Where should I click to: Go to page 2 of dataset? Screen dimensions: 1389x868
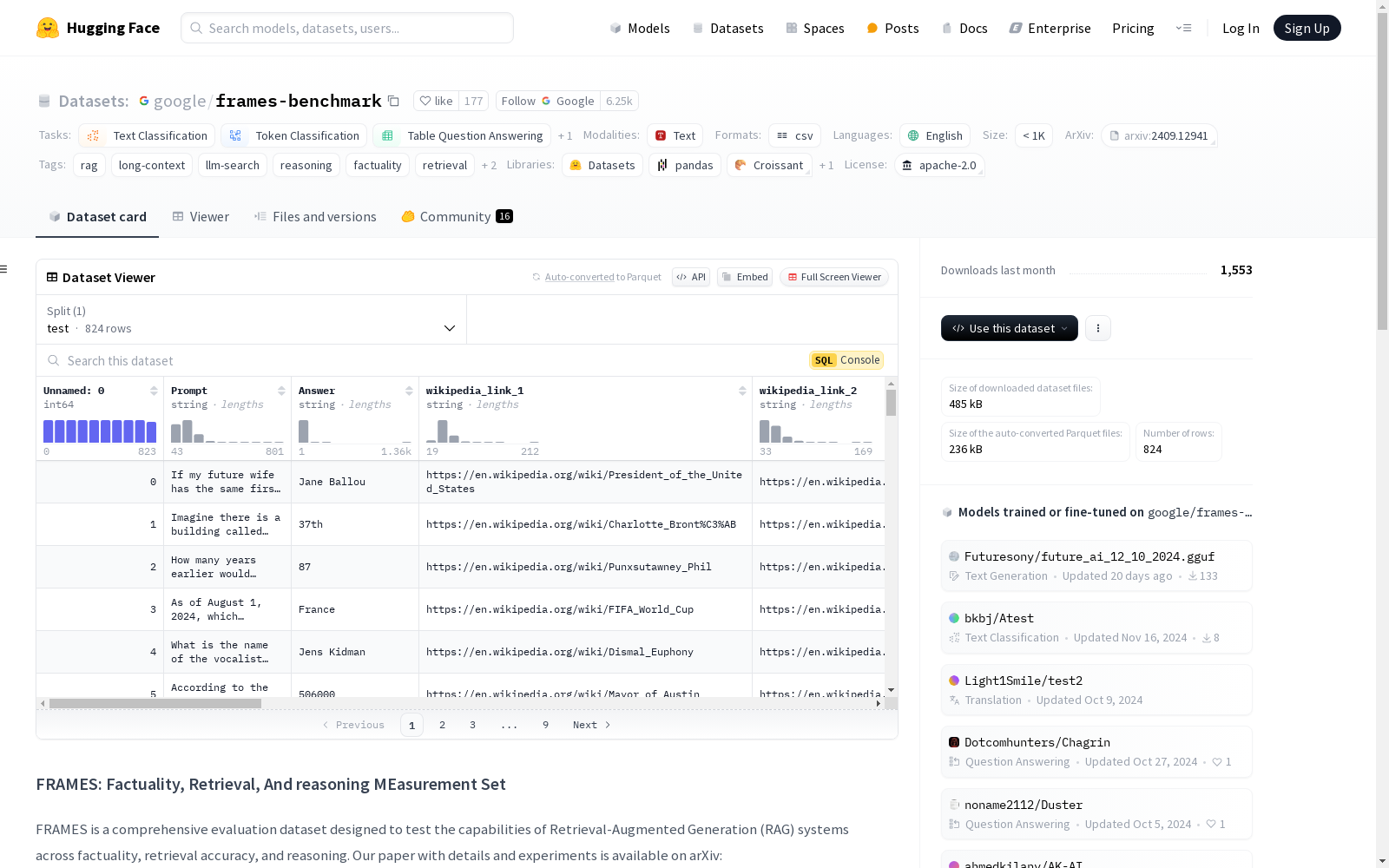point(442,725)
